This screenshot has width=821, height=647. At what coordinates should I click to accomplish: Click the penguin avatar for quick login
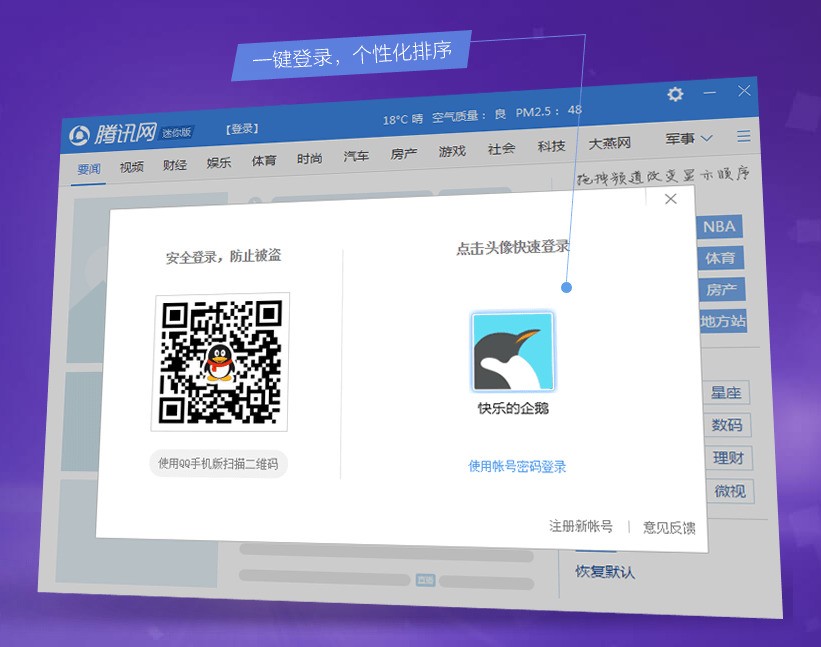point(513,352)
